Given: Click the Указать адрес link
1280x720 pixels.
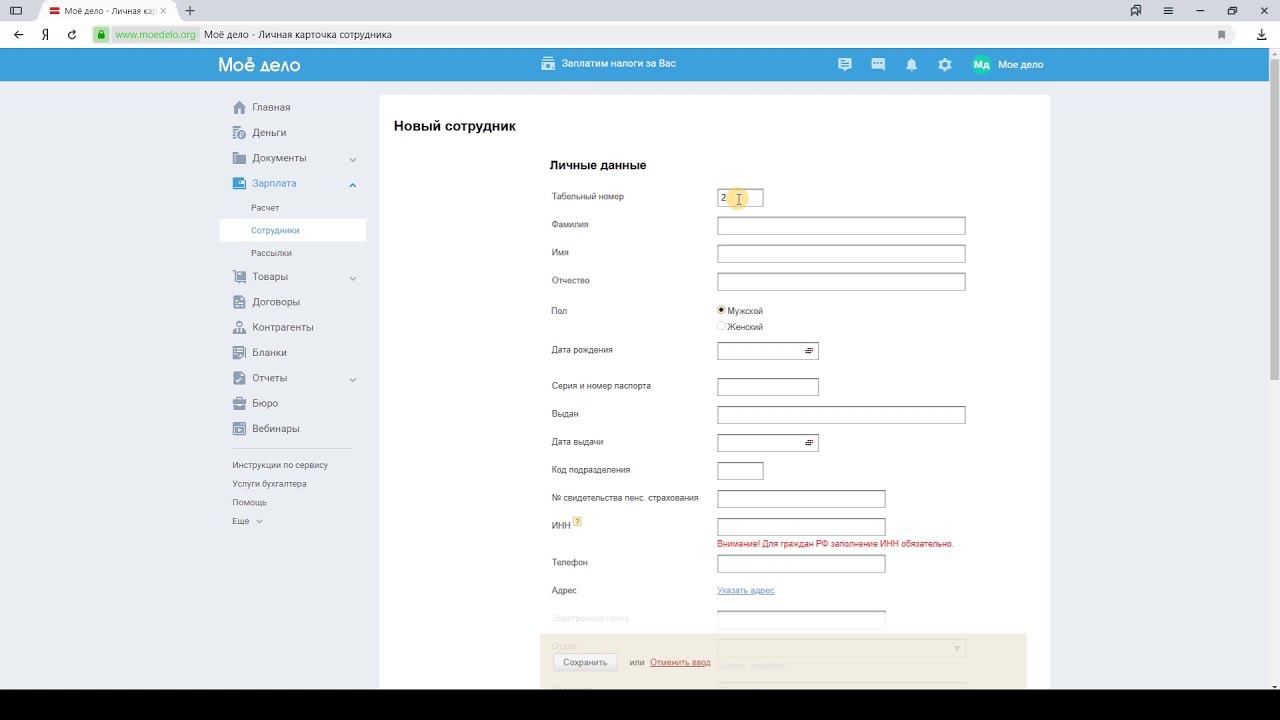Looking at the screenshot, I should click(x=746, y=590).
